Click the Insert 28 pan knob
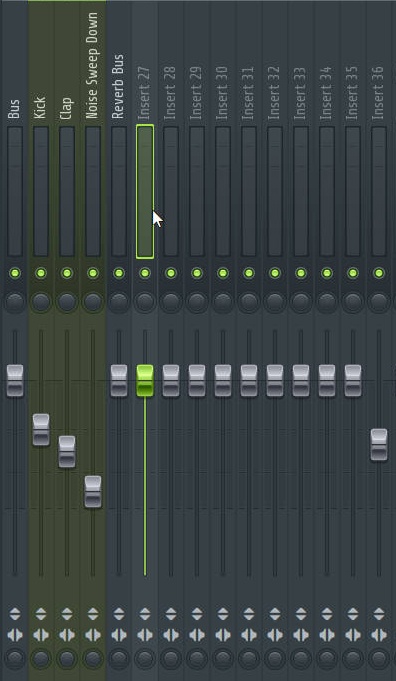 click(171, 302)
